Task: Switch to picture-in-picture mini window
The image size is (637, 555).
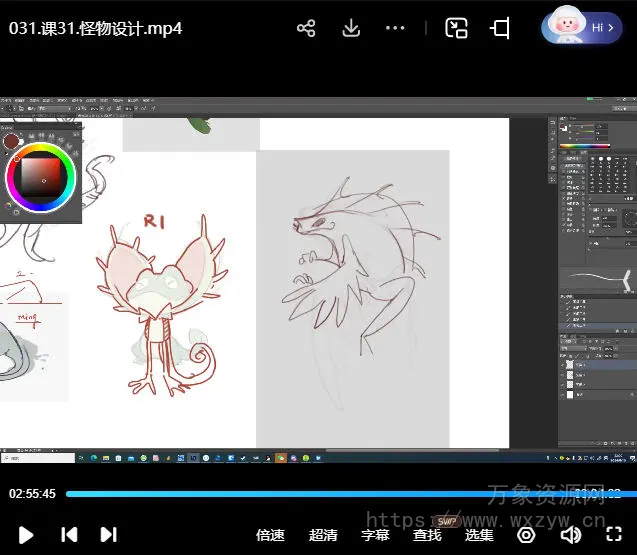Action: (x=456, y=28)
